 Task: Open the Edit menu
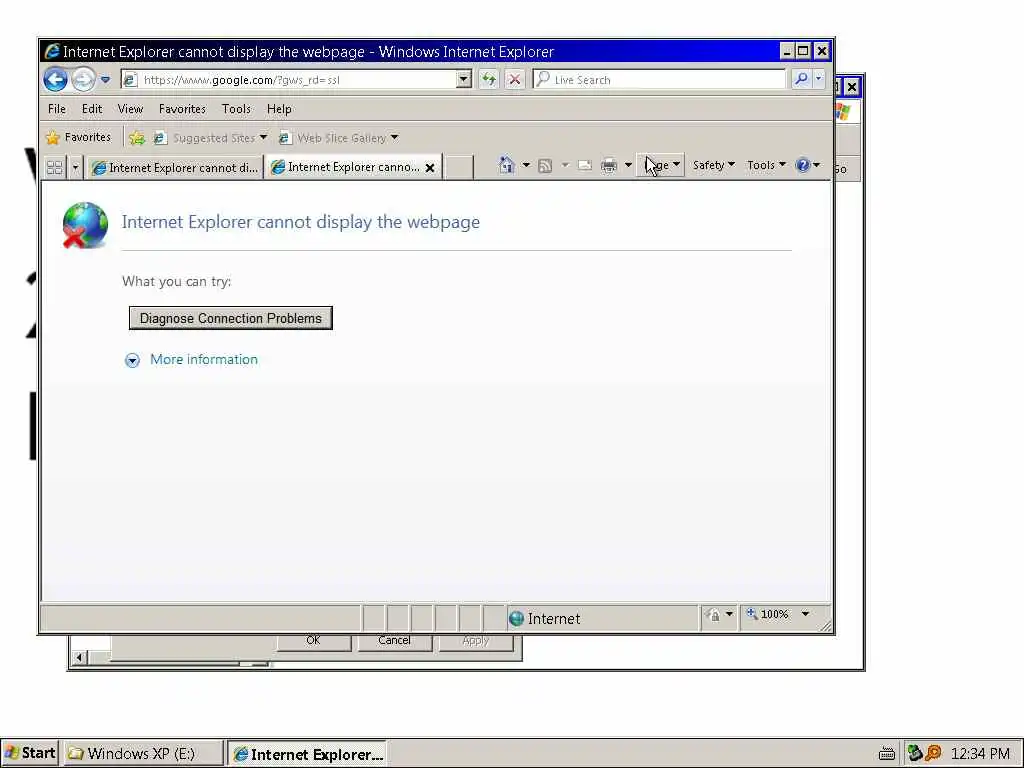pyautogui.click(x=91, y=109)
